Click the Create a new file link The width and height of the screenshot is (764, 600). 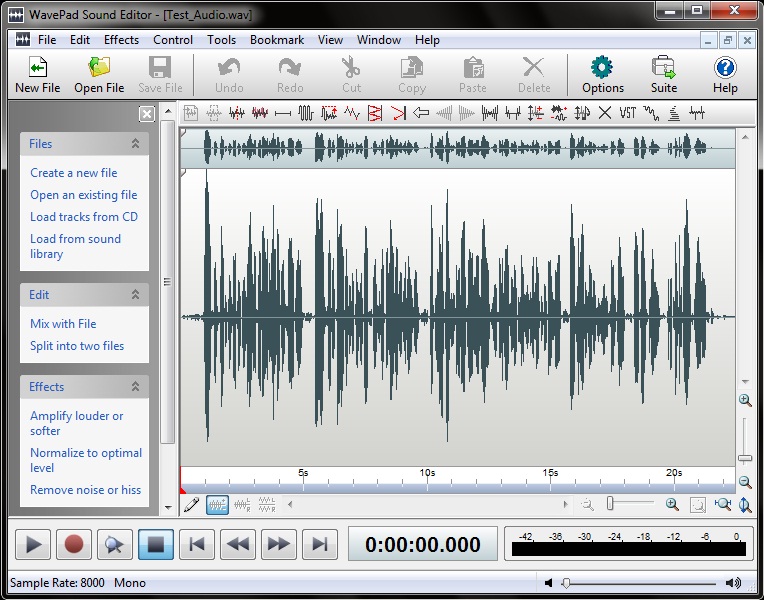(x=74, y=173)
